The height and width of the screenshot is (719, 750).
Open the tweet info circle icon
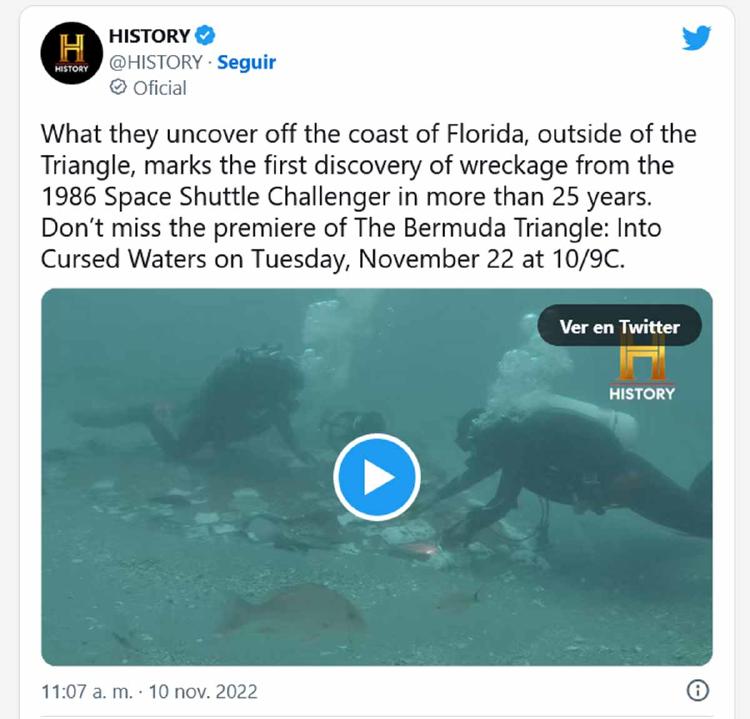(698, 691)
